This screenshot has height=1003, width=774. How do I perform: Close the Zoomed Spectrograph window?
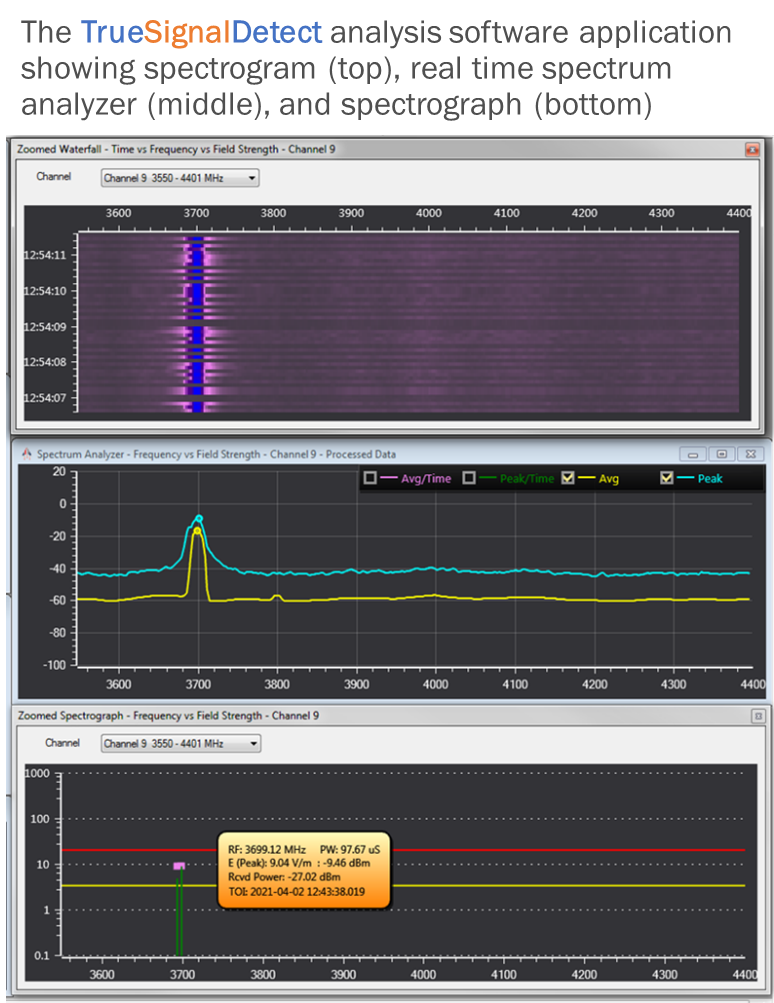(x=757, y=716)
